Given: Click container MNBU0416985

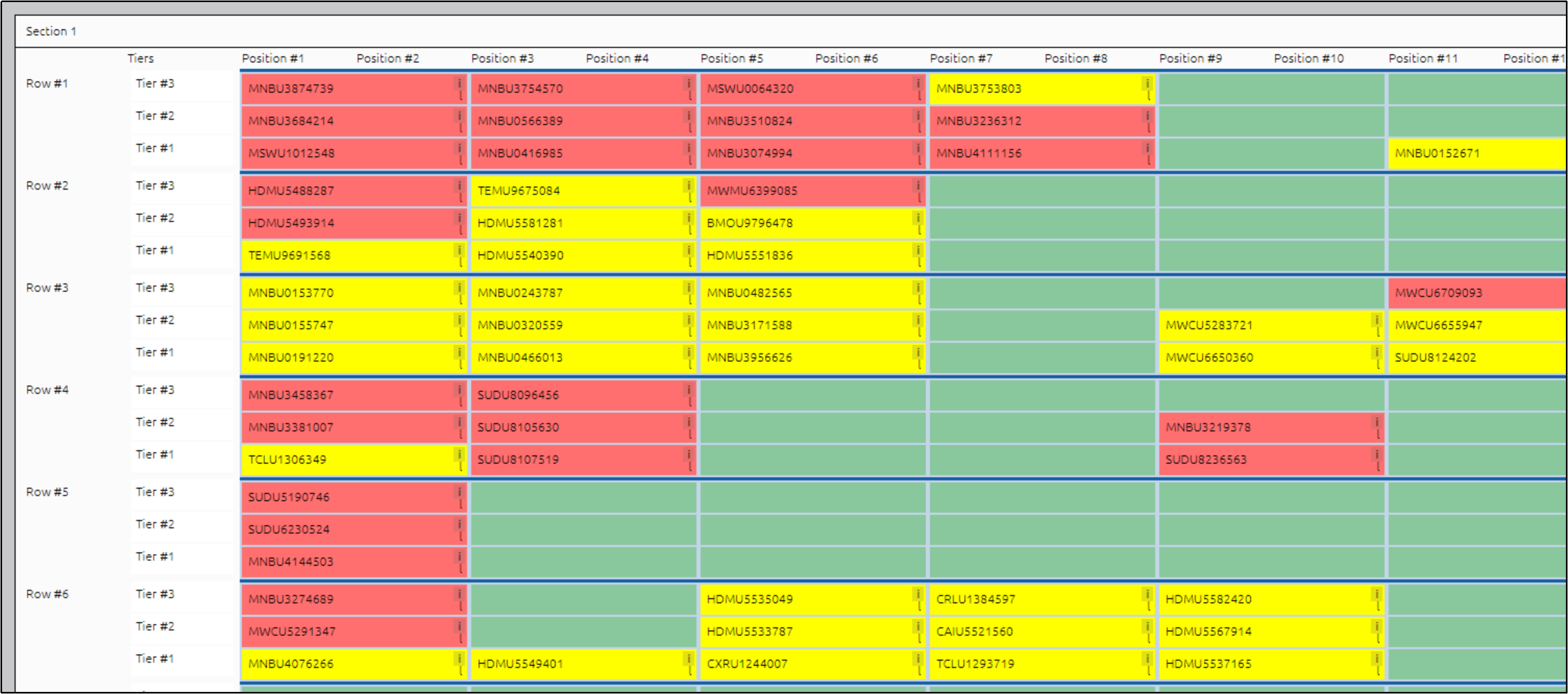Looking at the screenshot, I should pos(583,153).
